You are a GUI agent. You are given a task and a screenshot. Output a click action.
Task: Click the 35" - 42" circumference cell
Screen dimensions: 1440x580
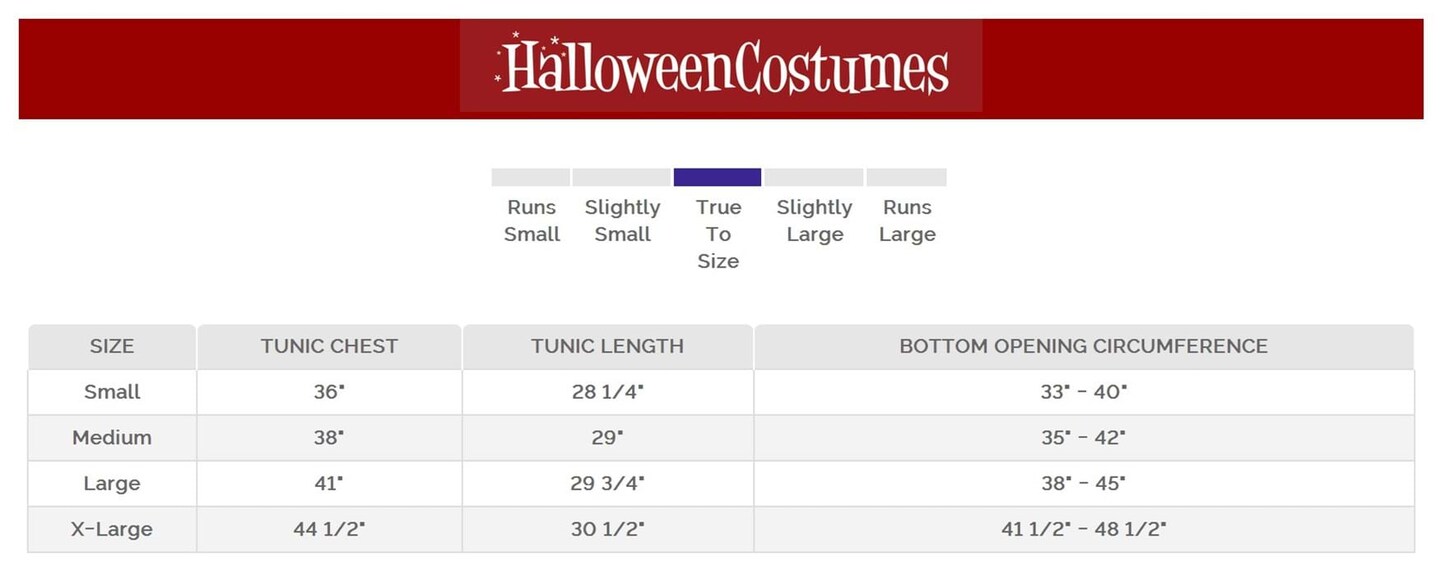tap(1083, 438)
